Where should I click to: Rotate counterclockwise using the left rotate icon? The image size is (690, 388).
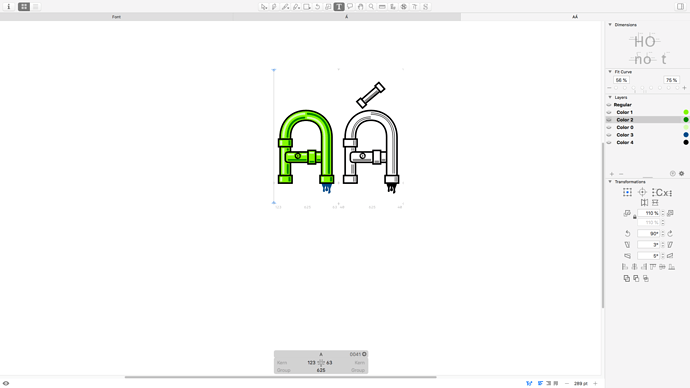(x=628, y=234)
